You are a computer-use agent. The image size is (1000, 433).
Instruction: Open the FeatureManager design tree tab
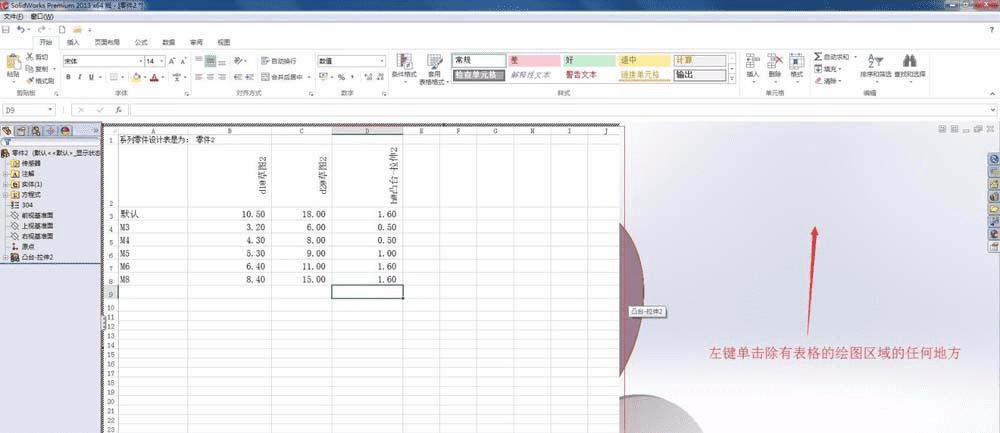(7, 131)
